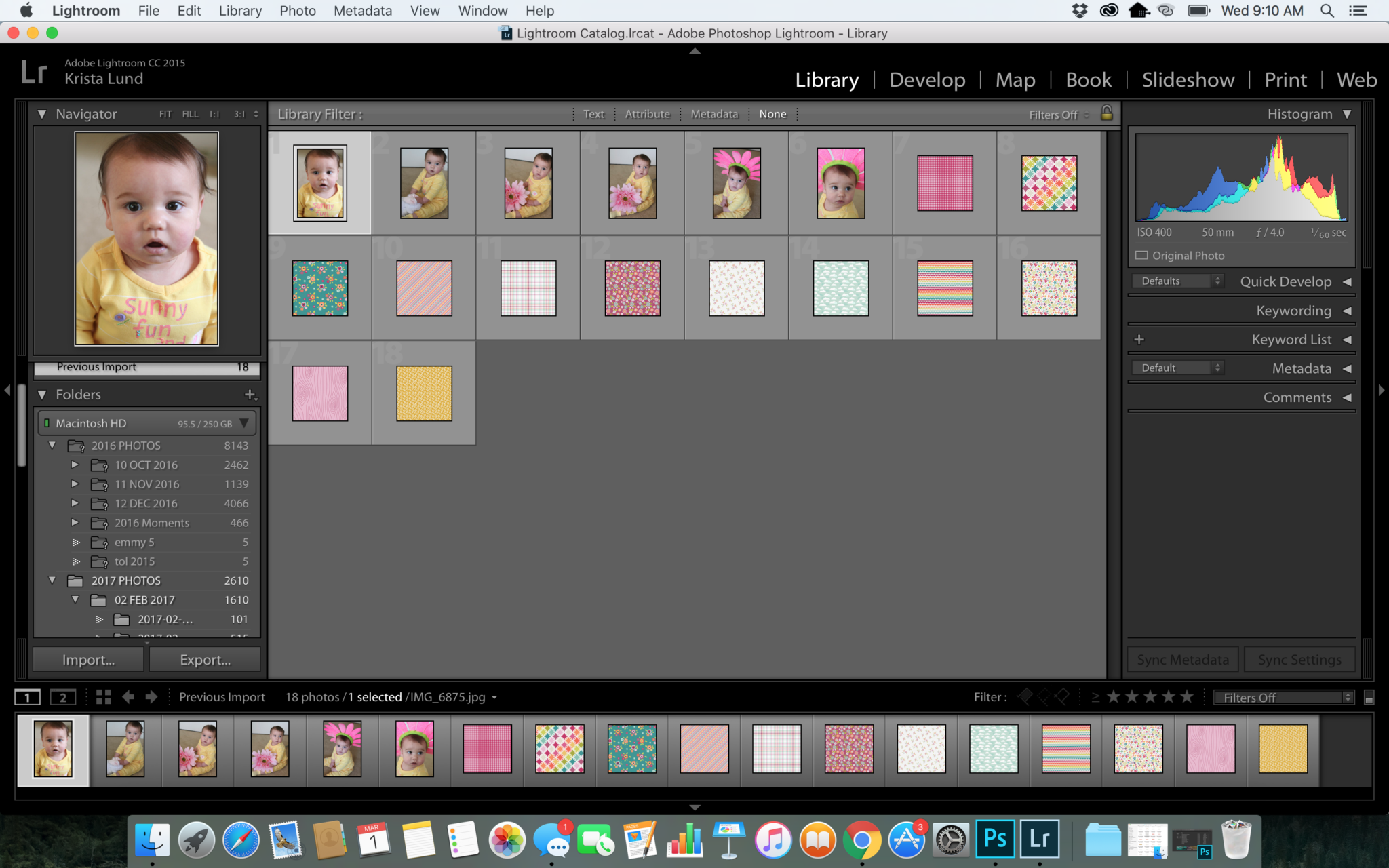Image resolution: width=1389 pixels, height=868 pixels.
Task: Set Navigator zoom to FILL
Action: point(191,114)
